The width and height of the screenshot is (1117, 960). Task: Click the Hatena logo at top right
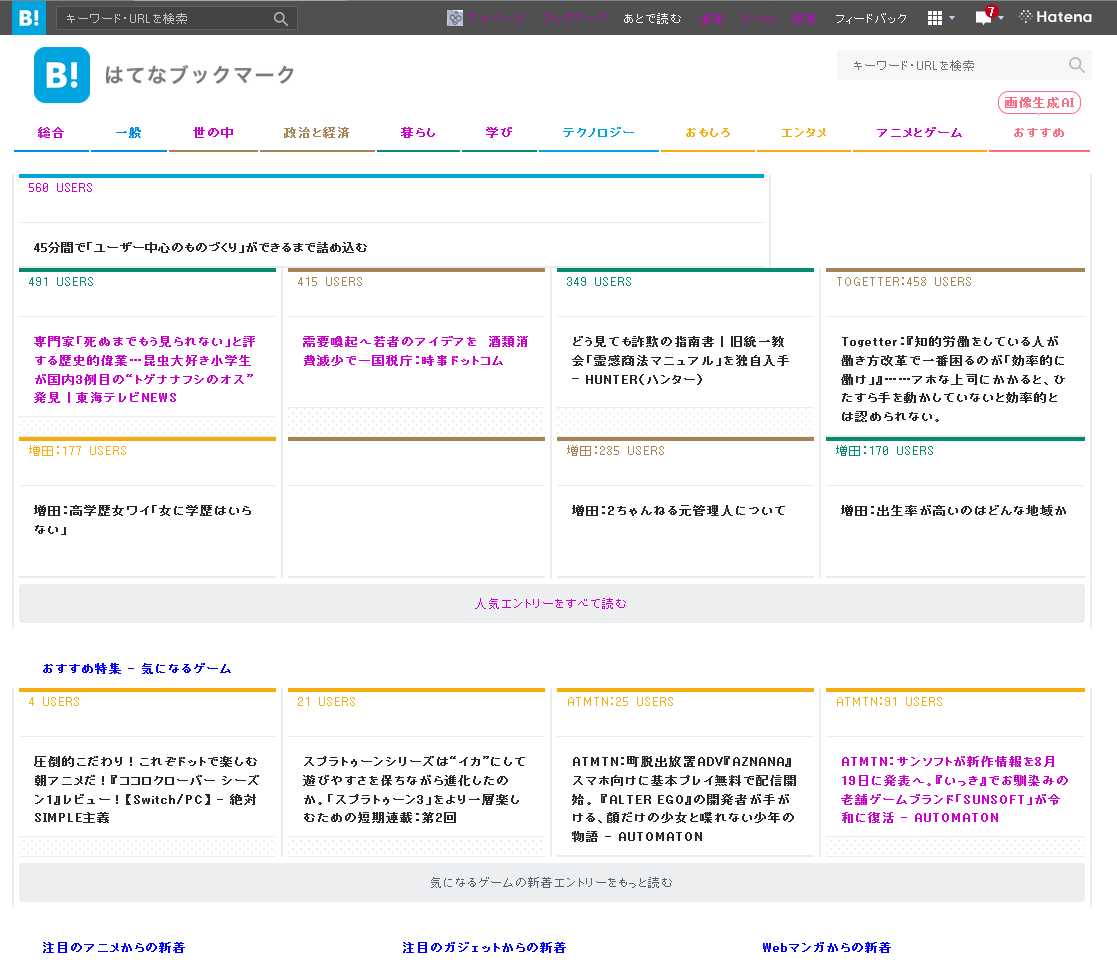click(x=1056, y=17)
